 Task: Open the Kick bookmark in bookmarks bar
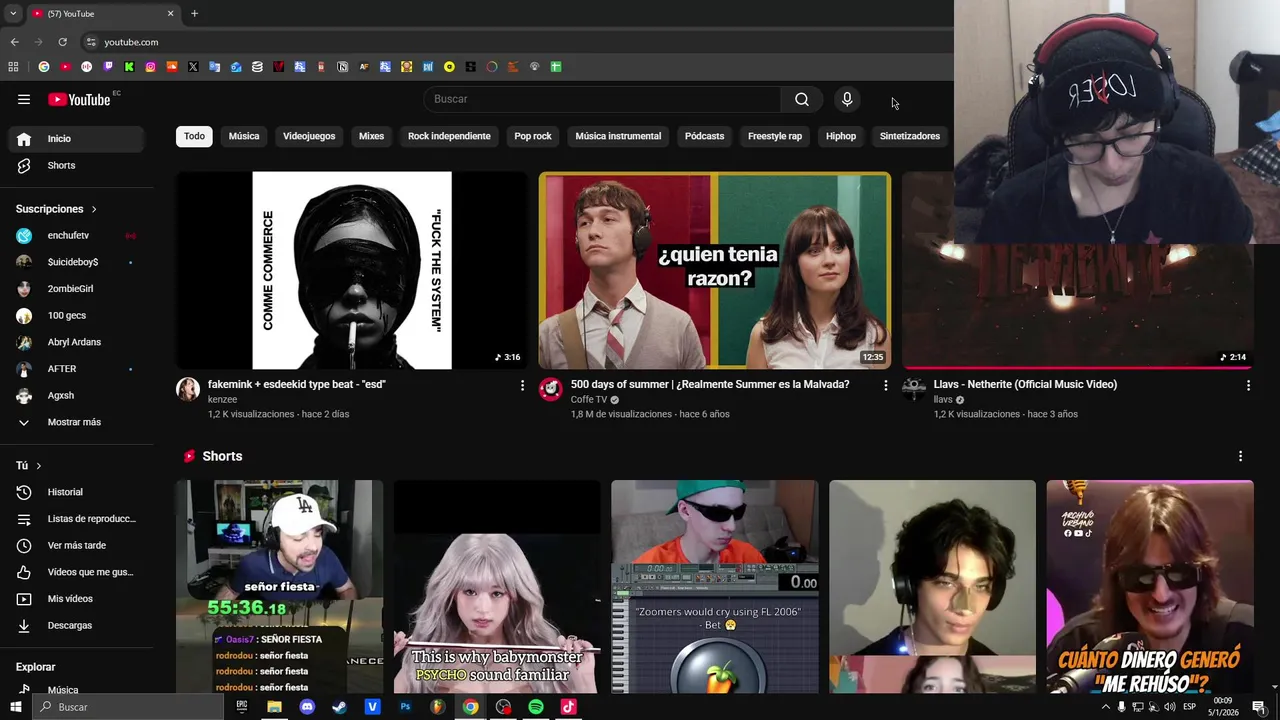coord(129,67)
